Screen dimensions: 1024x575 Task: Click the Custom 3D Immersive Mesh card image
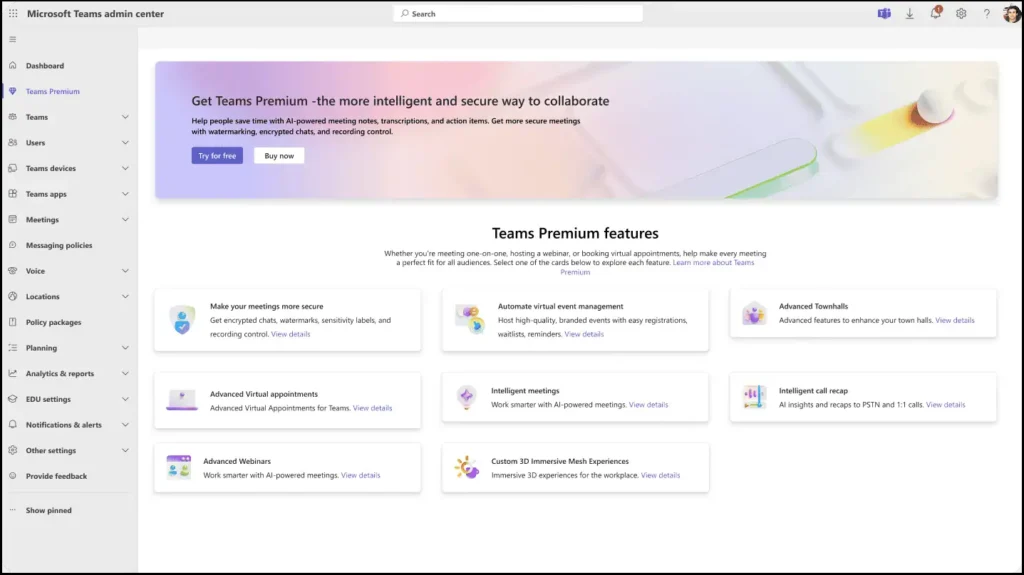tap(466, 467)
